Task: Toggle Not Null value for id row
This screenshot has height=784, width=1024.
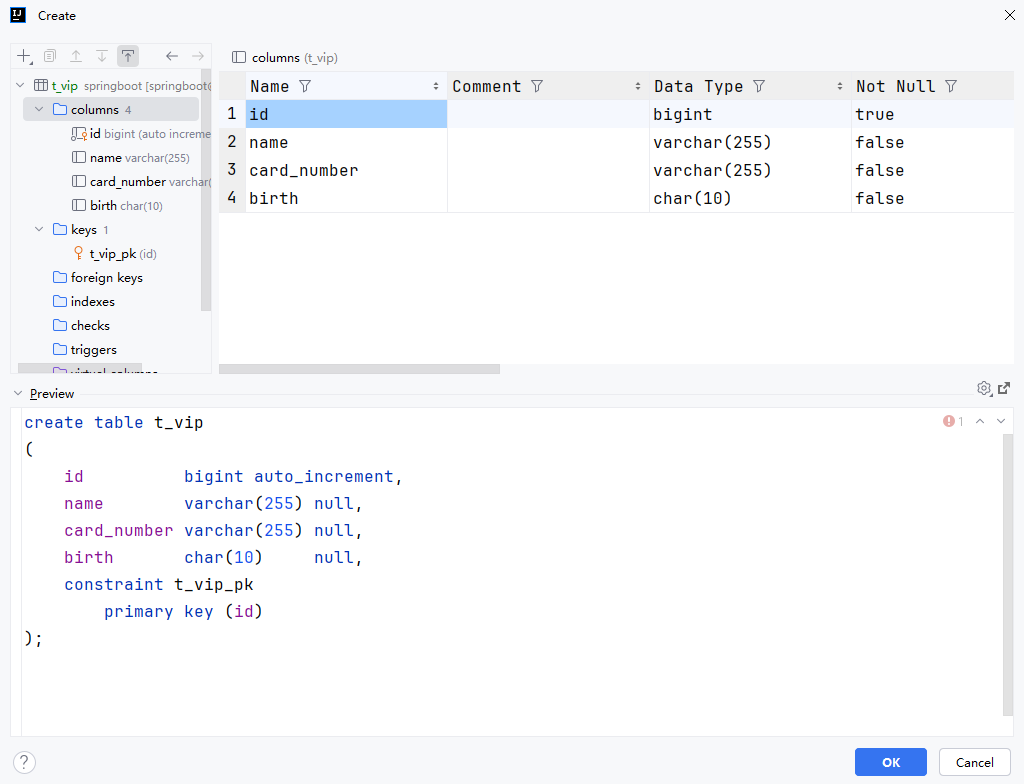Action: 875,115
